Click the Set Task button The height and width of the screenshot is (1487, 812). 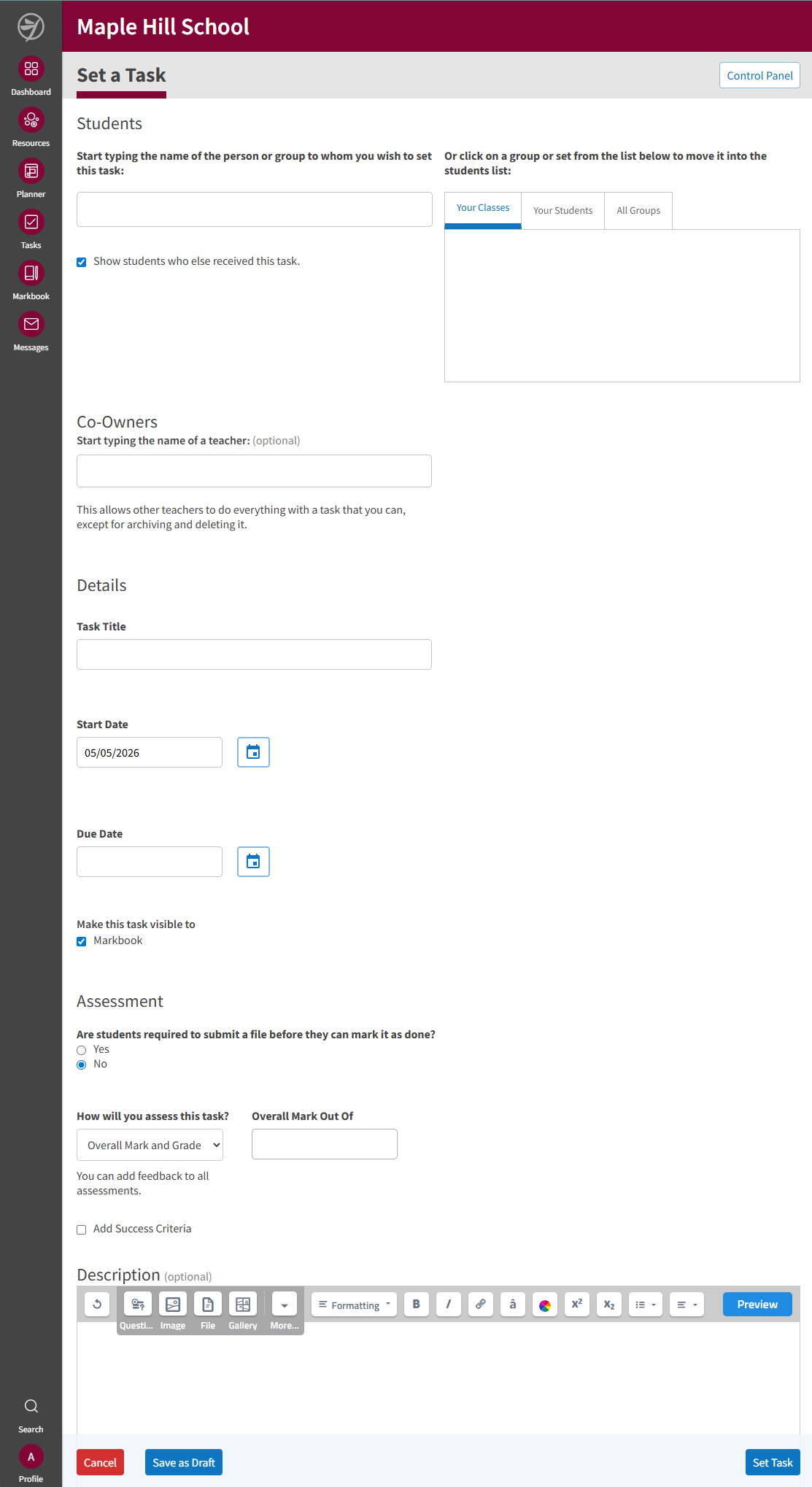click(x=773, y=1462)
